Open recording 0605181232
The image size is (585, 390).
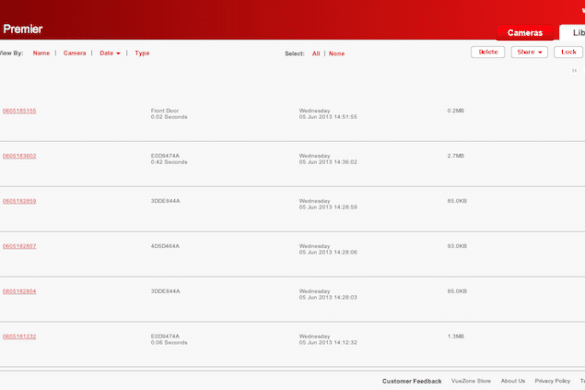[19, 337]
